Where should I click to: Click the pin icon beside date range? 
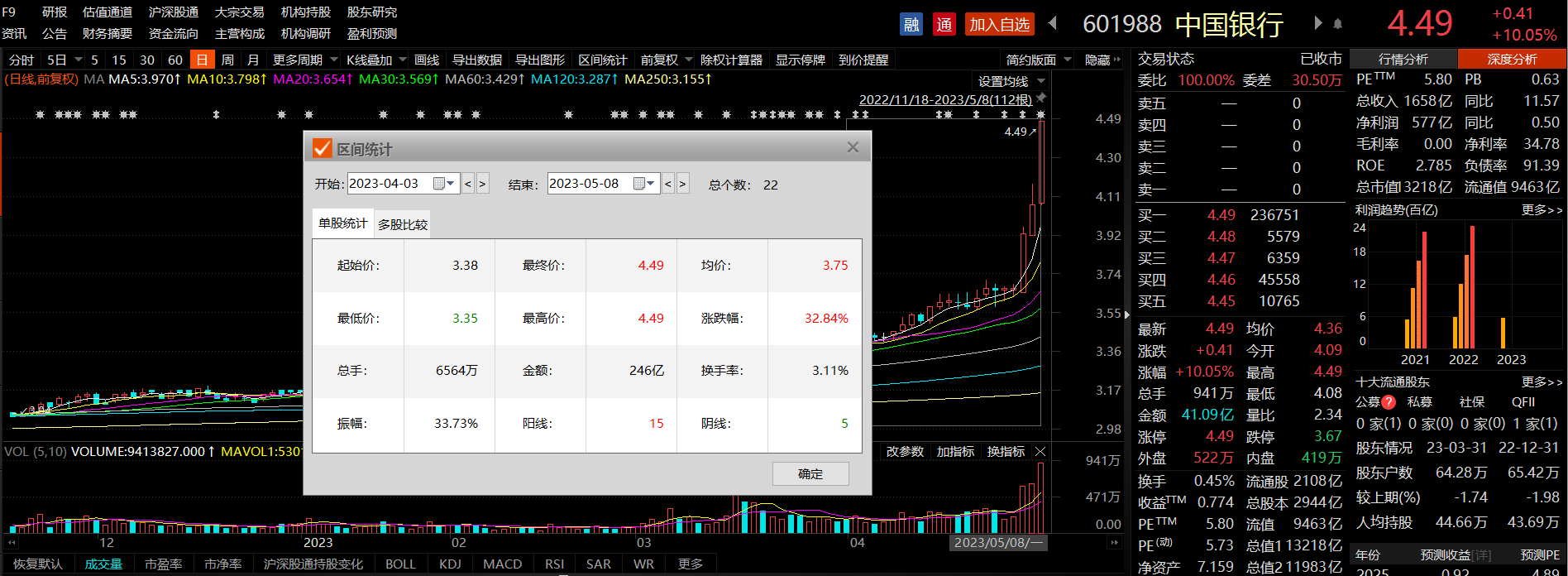tap(1041, 98)
